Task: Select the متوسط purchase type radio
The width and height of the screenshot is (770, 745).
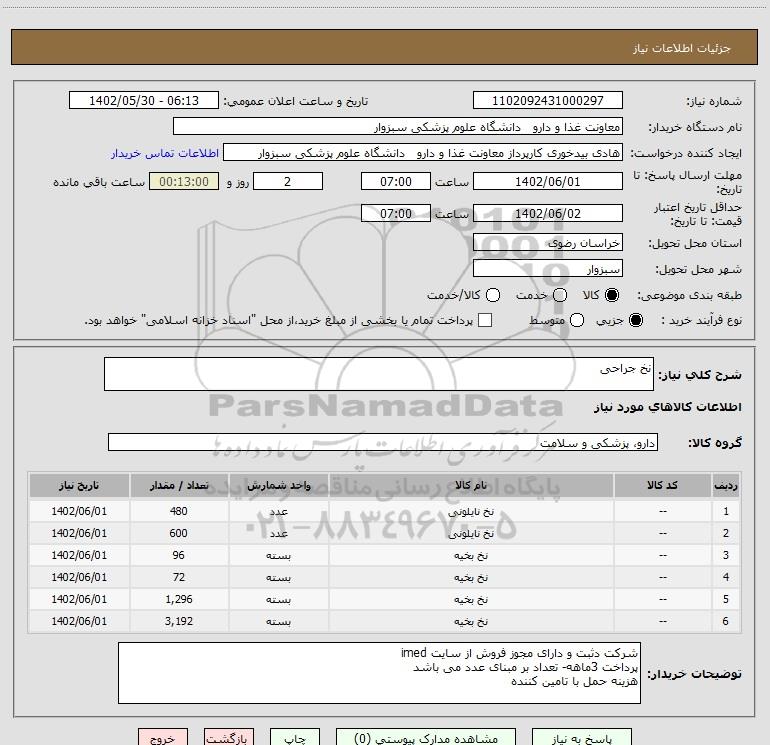Action: point(577,320)
